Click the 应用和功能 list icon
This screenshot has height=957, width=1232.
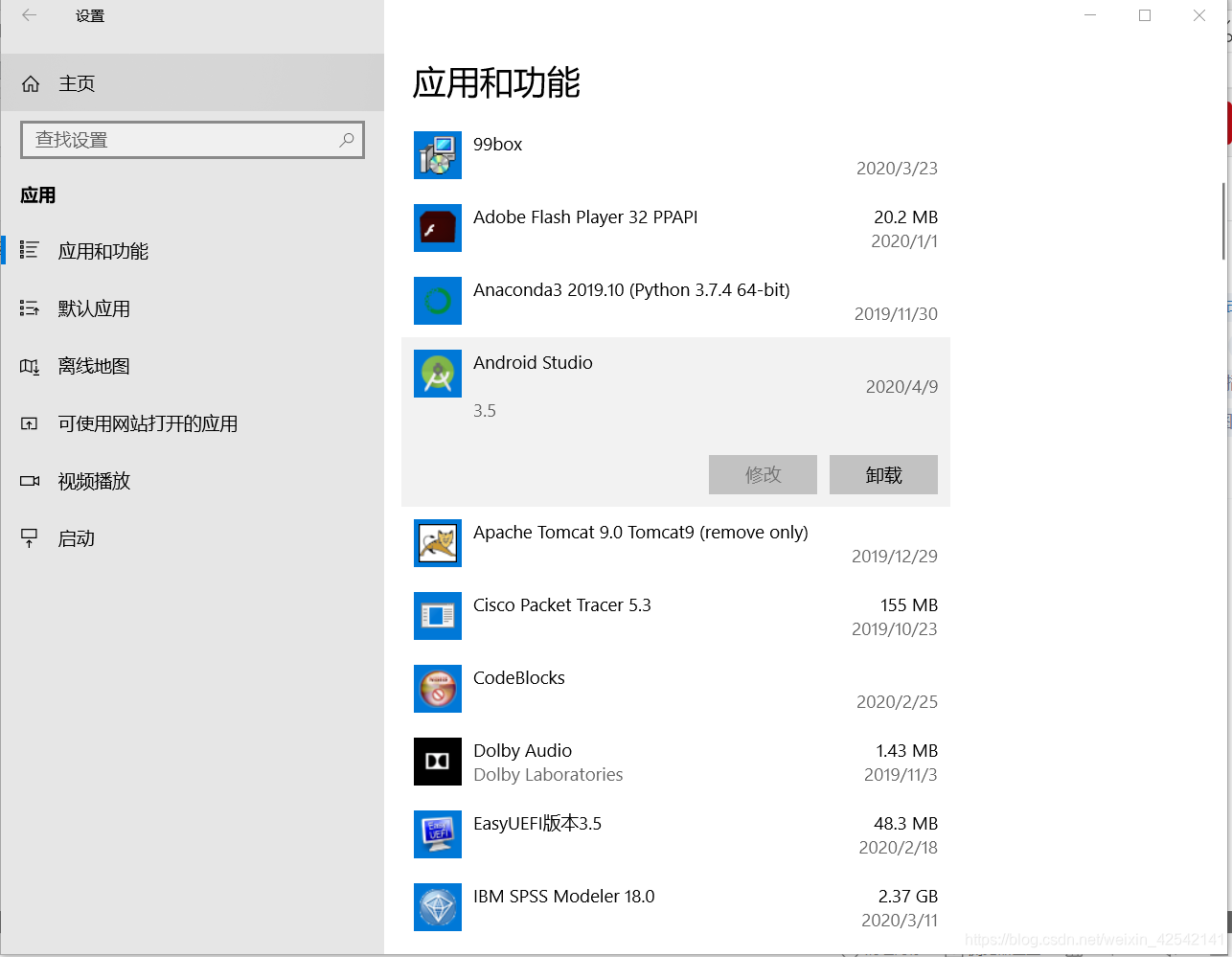(30, 251)
